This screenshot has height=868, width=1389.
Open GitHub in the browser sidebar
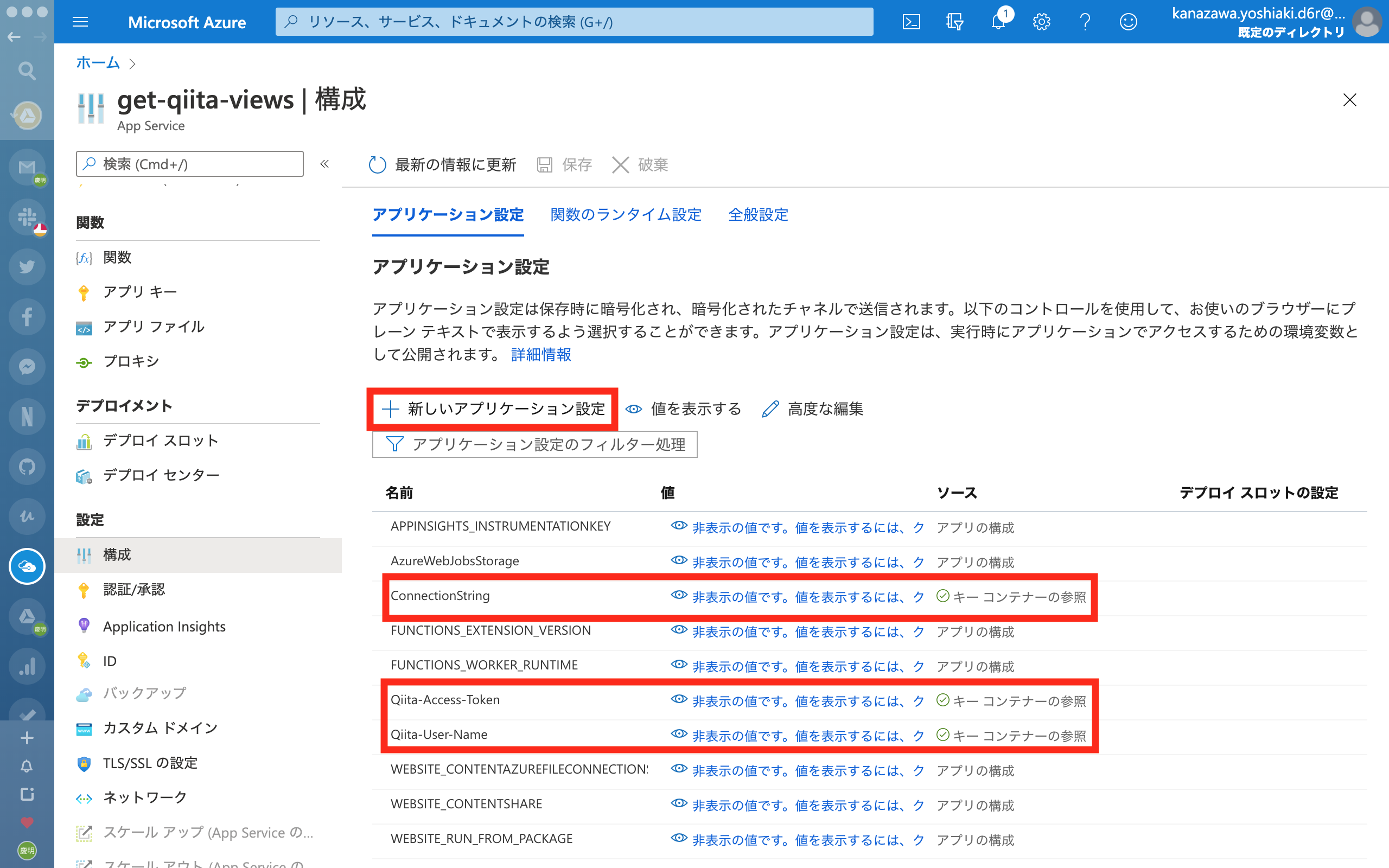click(27, 466)
